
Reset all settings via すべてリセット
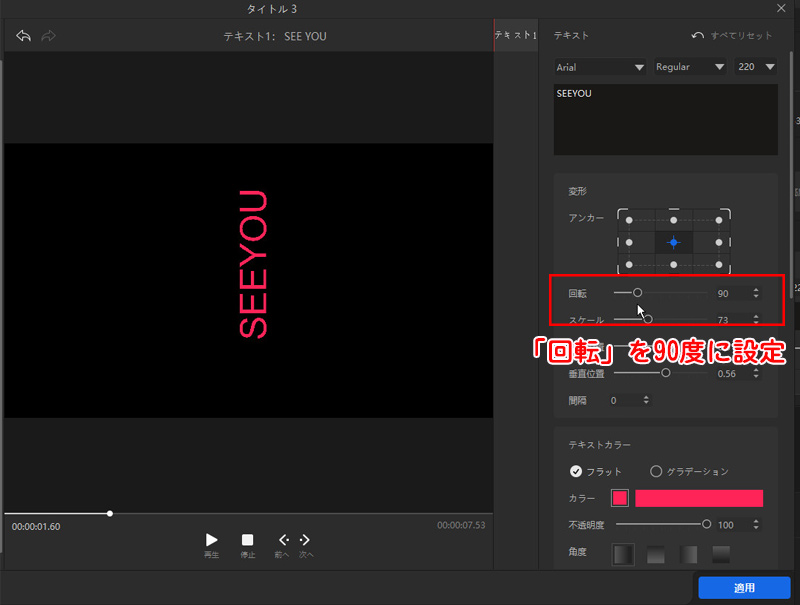click(x=740, y=34)
